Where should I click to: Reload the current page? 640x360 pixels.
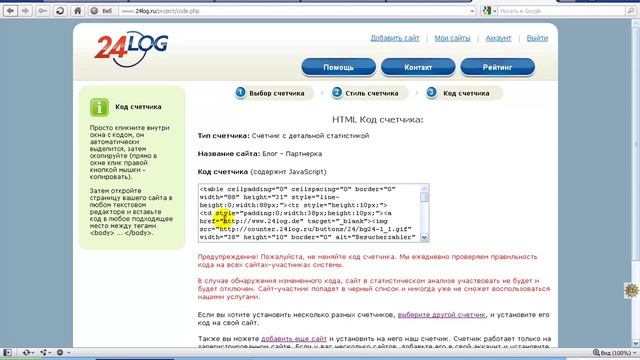[60, 11]
